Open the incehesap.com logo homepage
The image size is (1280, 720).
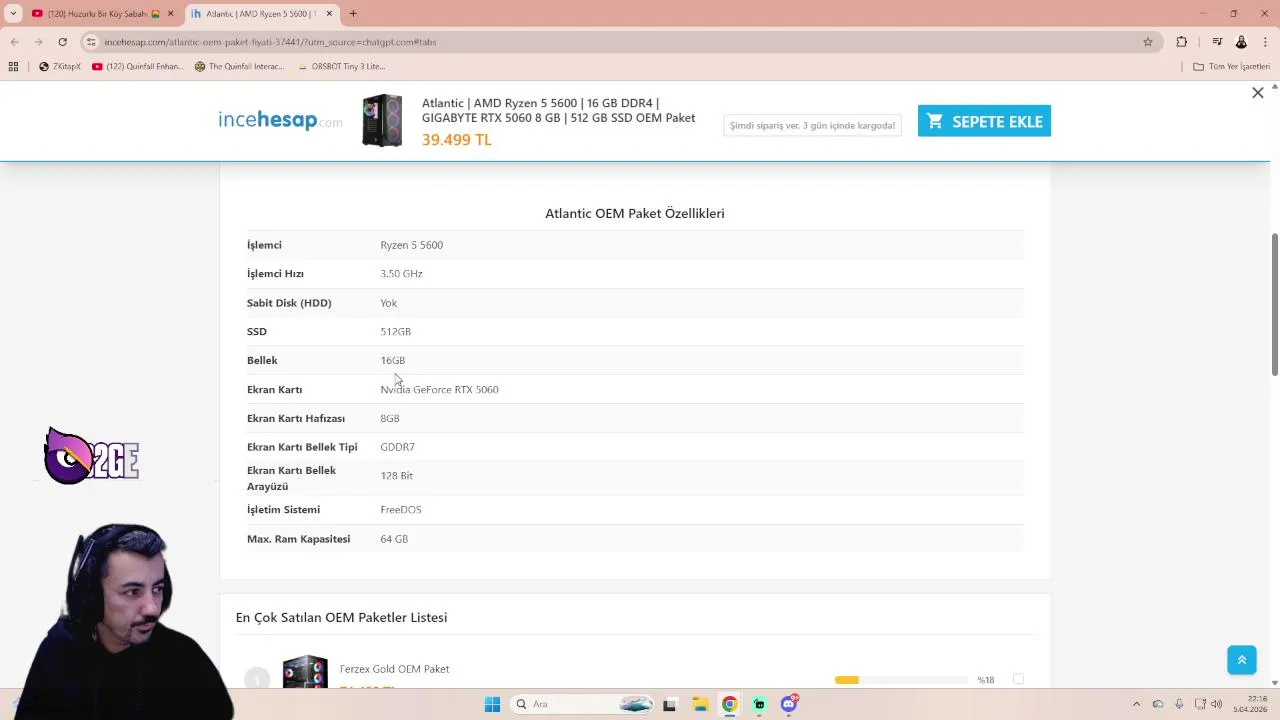[x=280, y=121]
